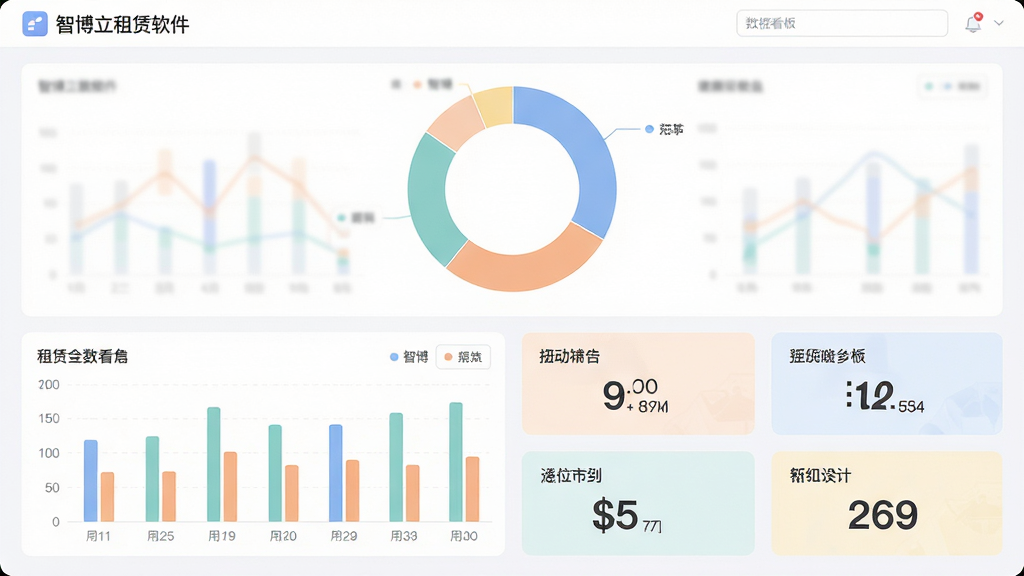Open the yellow card showing 269
1024x576 pixels.
[887, 503]
